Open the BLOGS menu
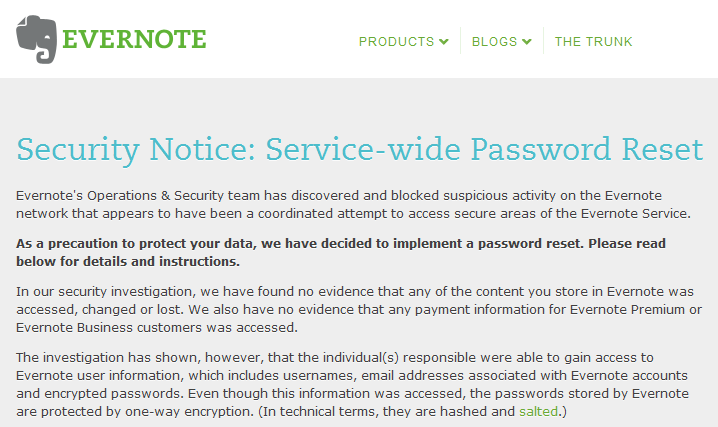 pyautogui.click(x=495, y=42)
